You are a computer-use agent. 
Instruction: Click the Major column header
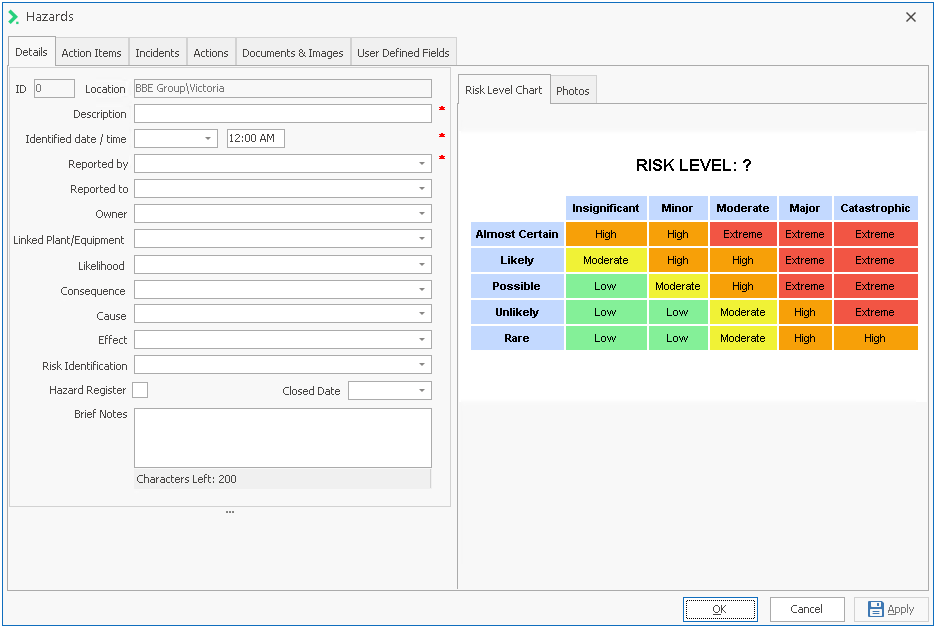[x=805, y=208]
